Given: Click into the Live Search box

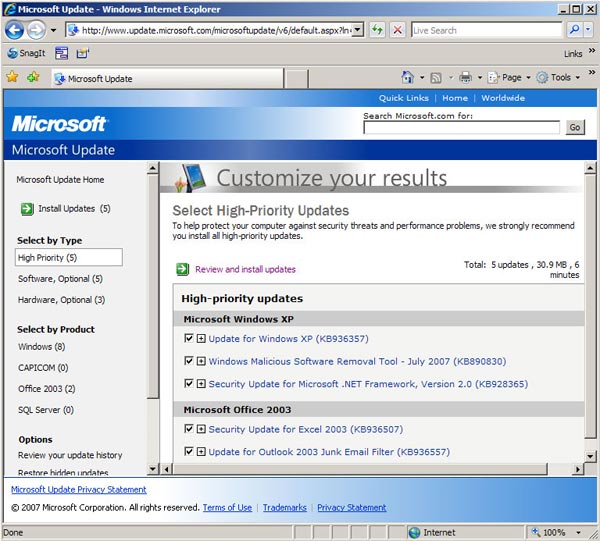Looking at the screenshot, I should tap(487, 30).
